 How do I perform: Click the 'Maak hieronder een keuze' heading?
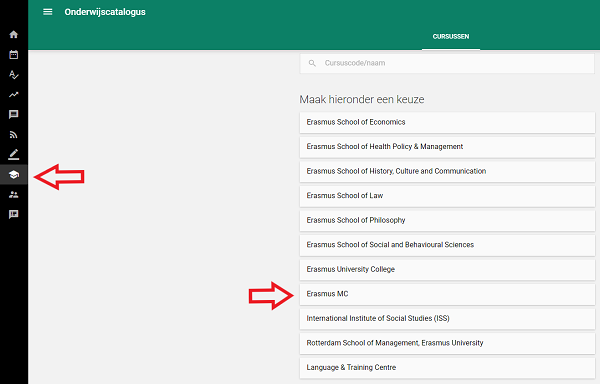click(362, 99)
